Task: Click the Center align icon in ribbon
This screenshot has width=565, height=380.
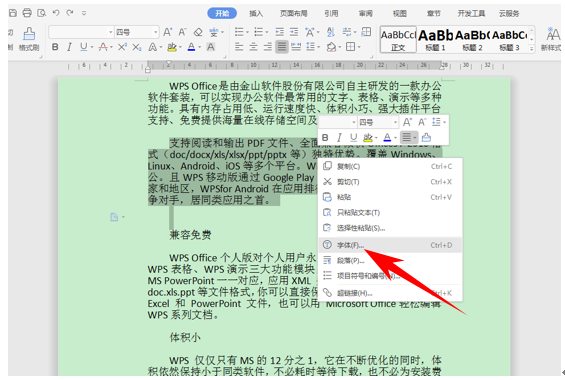Action: 253,47
